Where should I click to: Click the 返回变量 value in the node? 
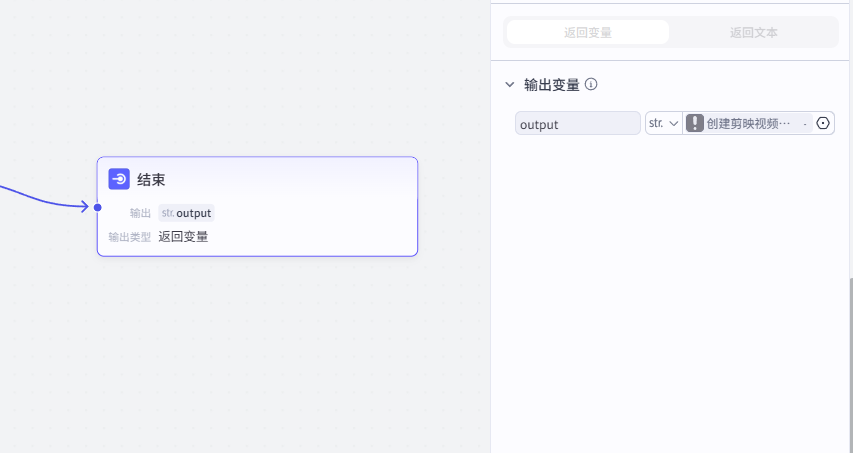(183, 237)
